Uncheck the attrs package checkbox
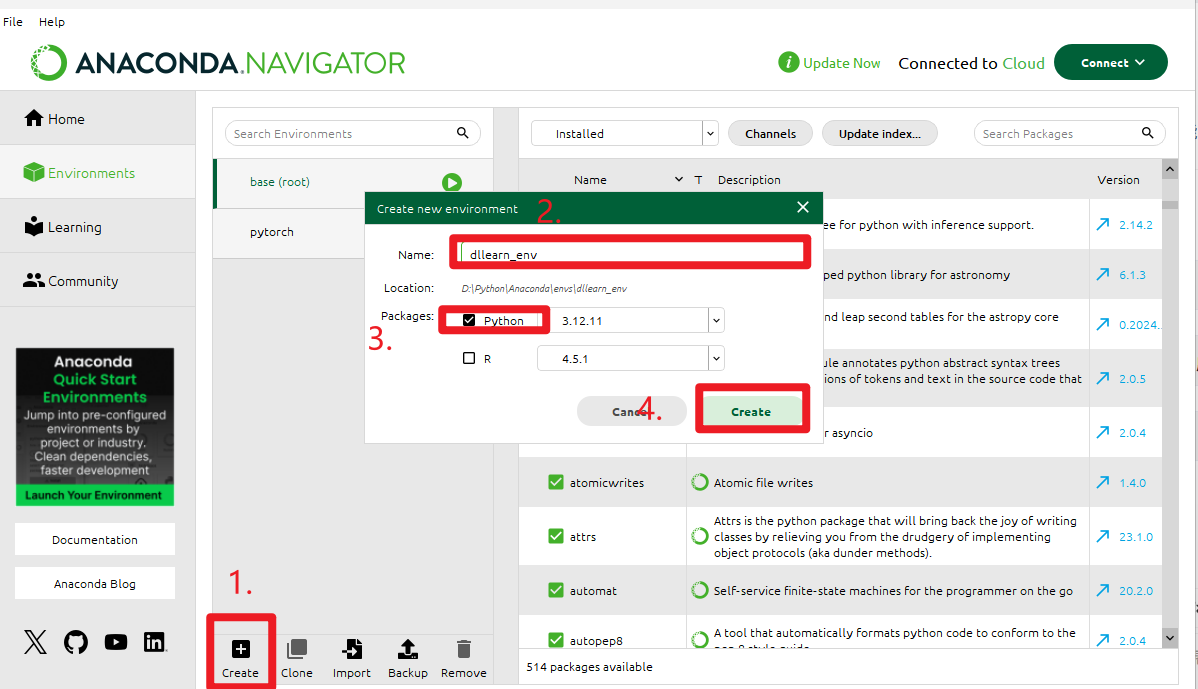Viewport: 1198px width, 689px height. (555, 536)
